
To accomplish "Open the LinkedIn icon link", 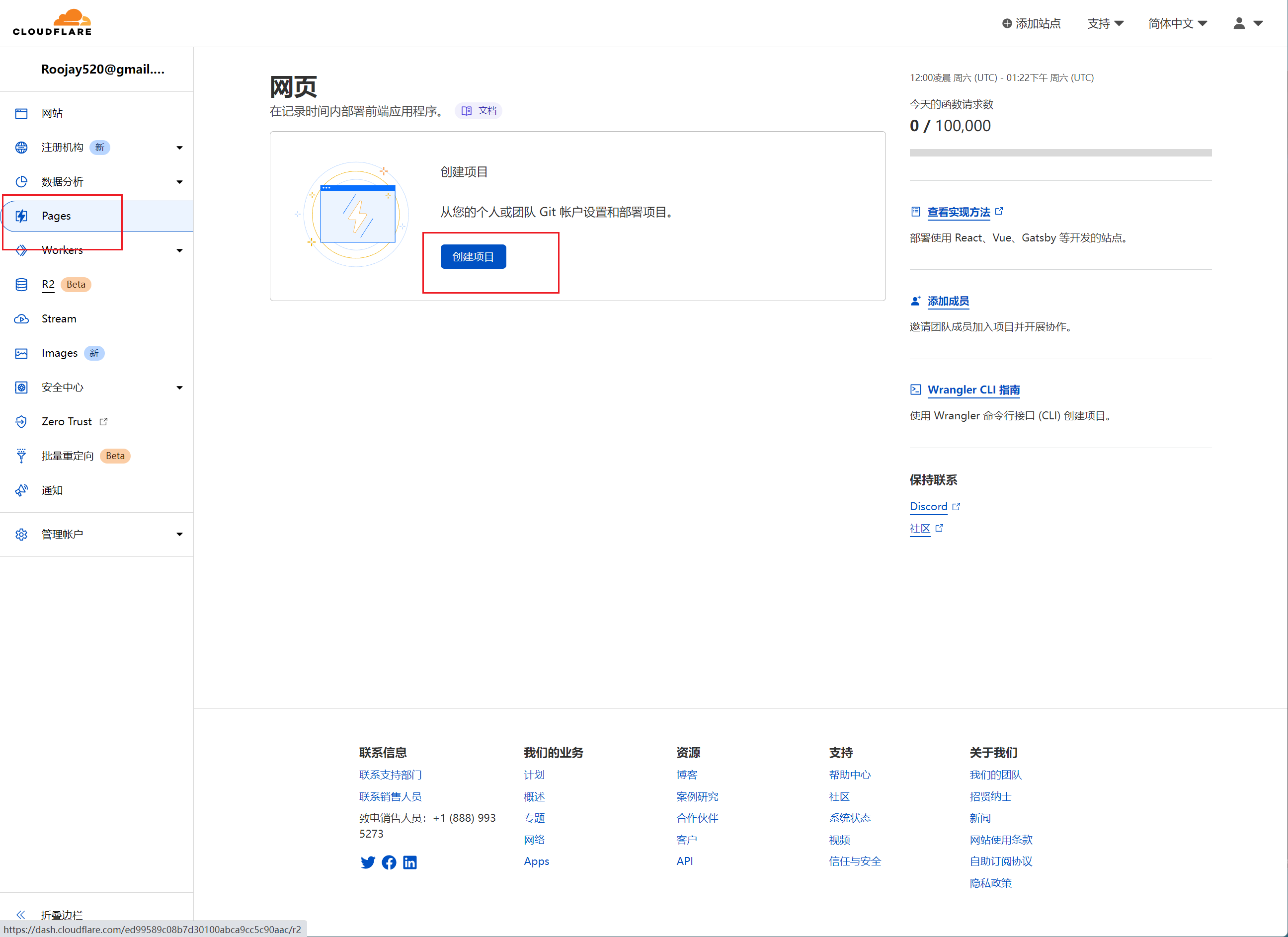I will 410,862.
